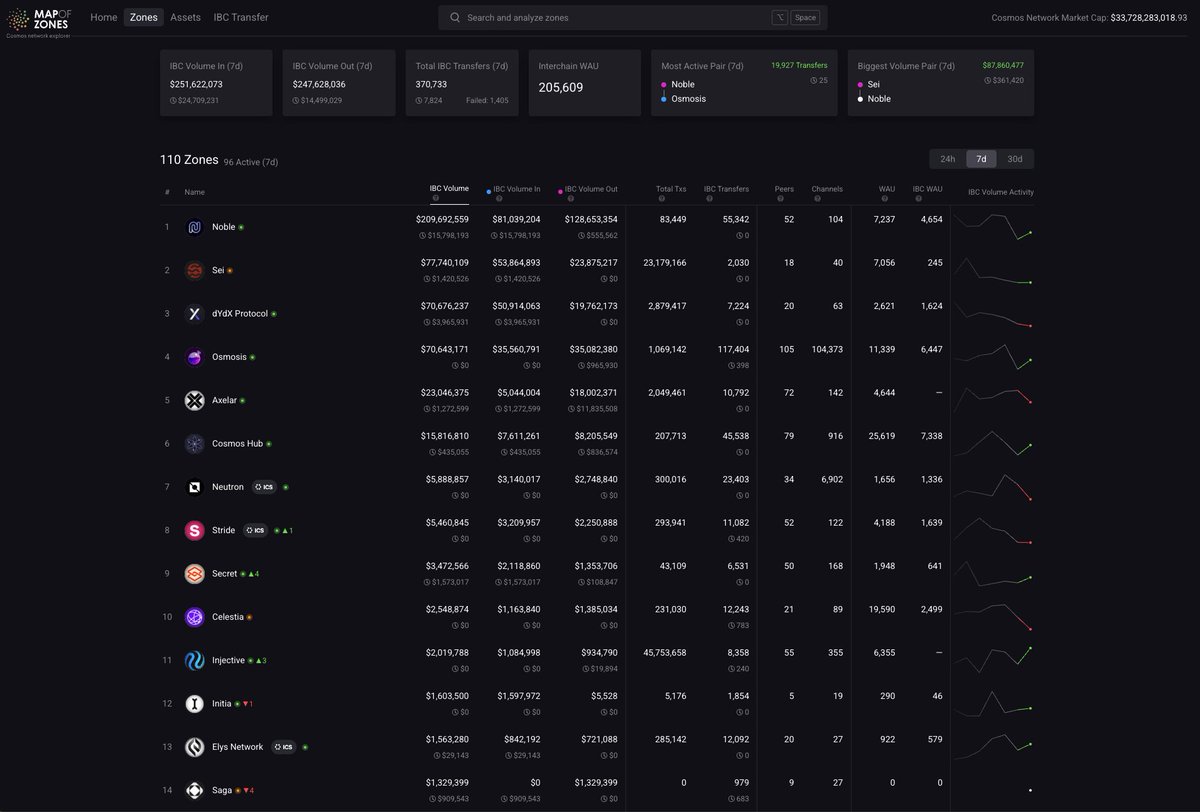This screenshot has width=1200, height=812.
Task: Select the 24h time period
Action: click(x=948, y=159)
